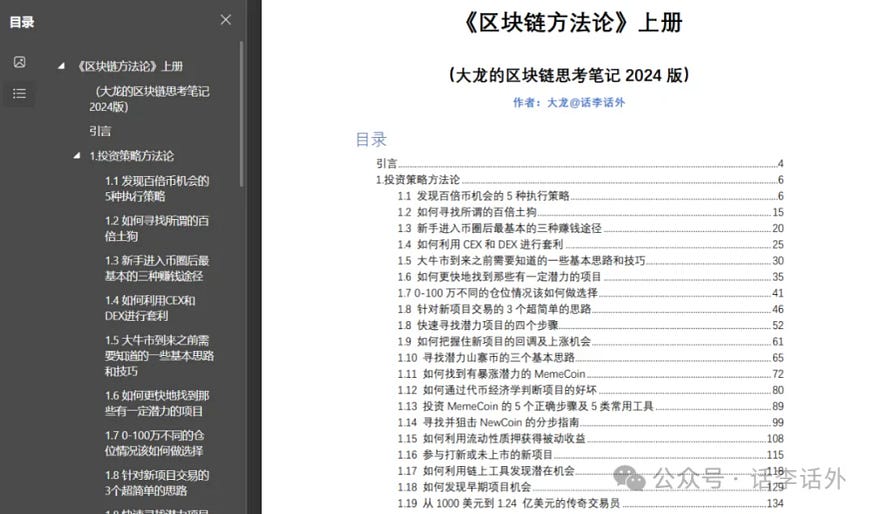Go to TOC entry 1.10 寻找潜力山寨币的三个基本思路
This screenshot has height=514, width=875.
590,358
